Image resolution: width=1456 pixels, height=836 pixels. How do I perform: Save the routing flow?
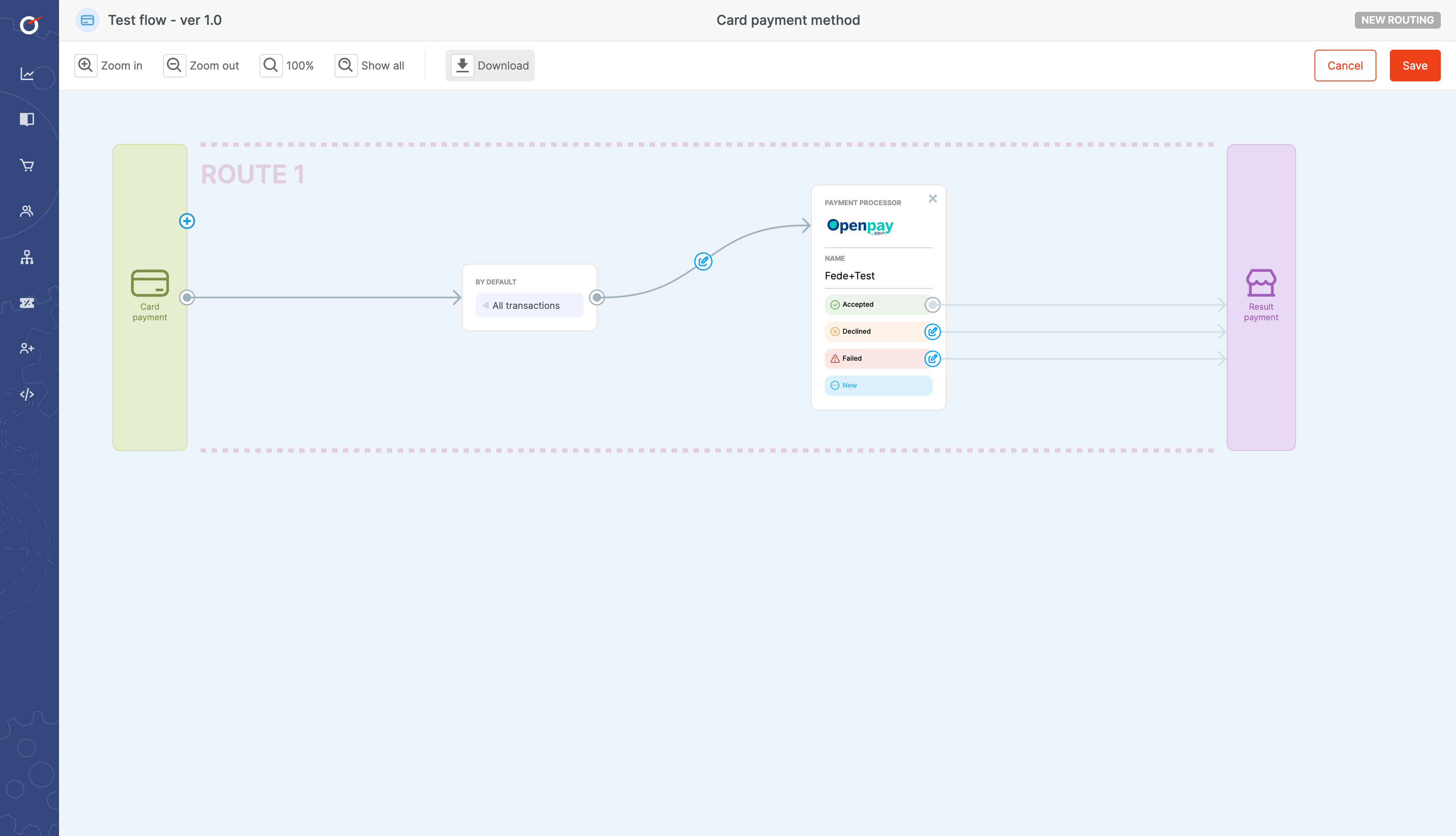click(x=1415, y=65)
